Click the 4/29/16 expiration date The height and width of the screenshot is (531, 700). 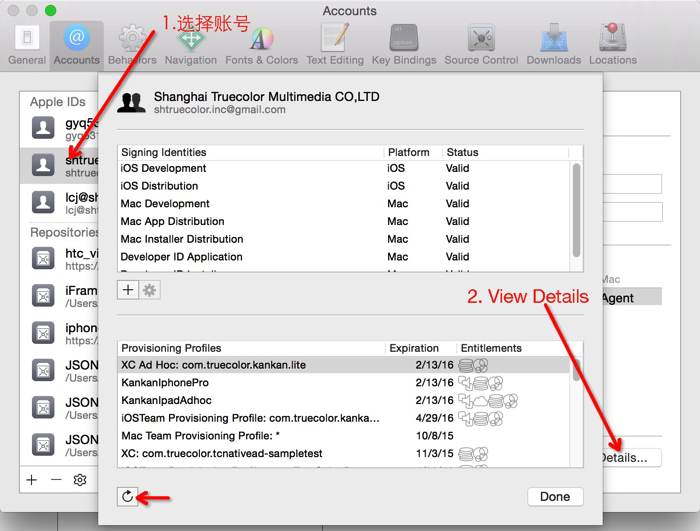434,418
